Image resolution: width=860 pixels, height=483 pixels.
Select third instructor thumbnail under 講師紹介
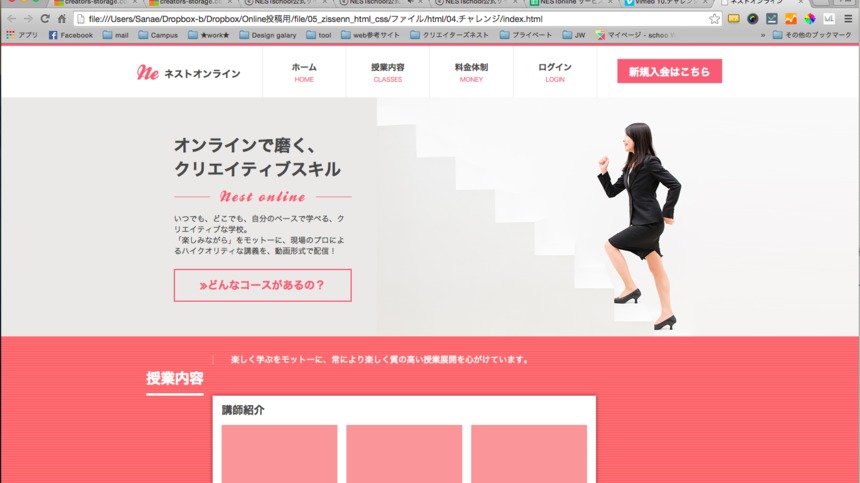click(529, 453)
